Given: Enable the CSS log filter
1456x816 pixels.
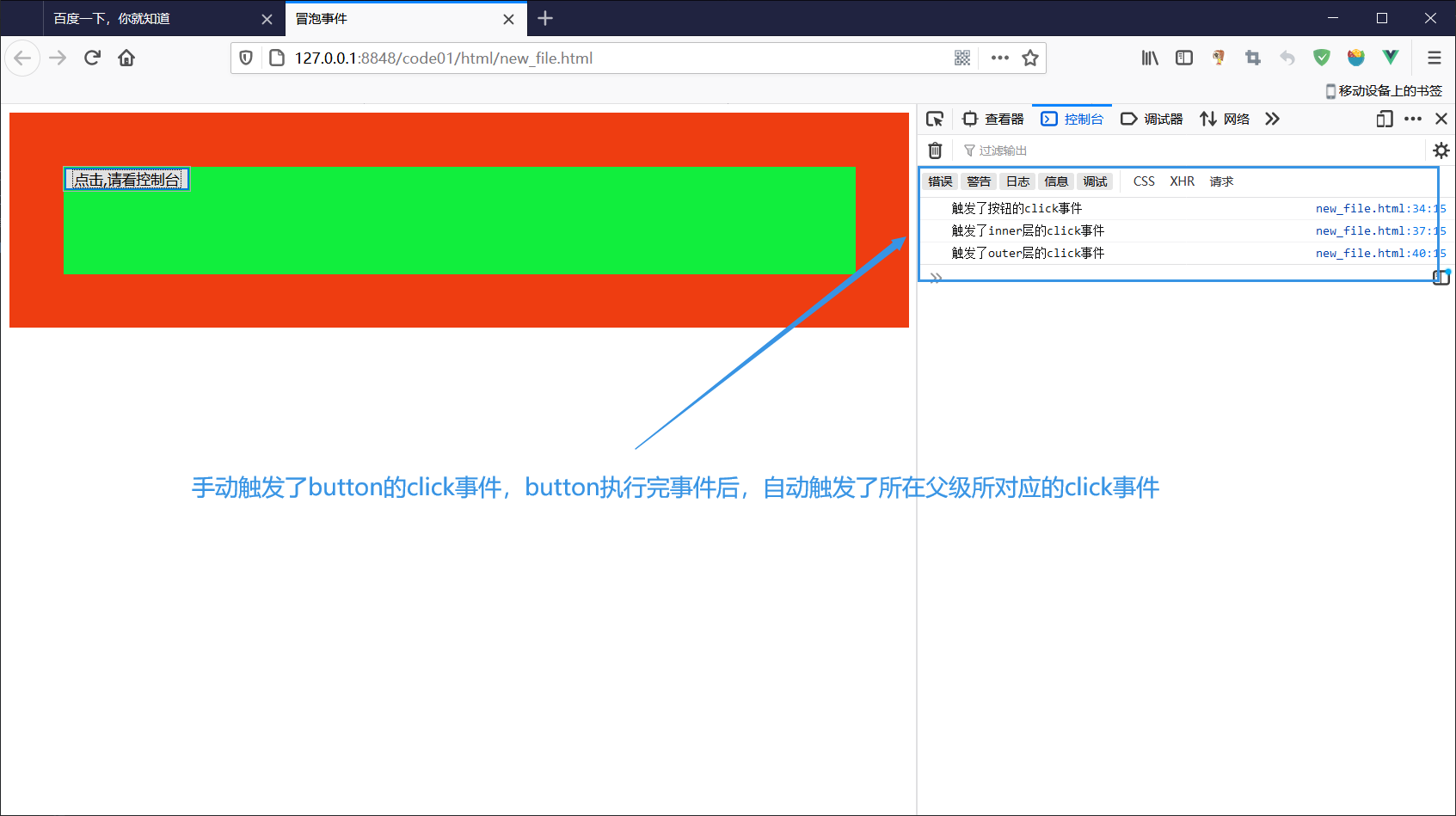Looking at the screenshot, I should coord(1143,181).
